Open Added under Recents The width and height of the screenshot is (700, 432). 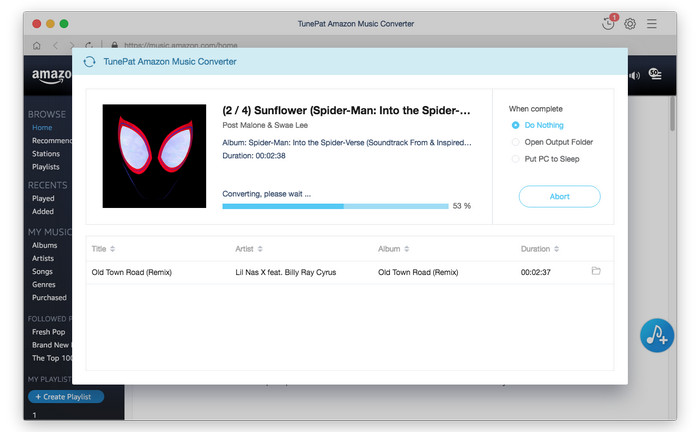point(43,212)
